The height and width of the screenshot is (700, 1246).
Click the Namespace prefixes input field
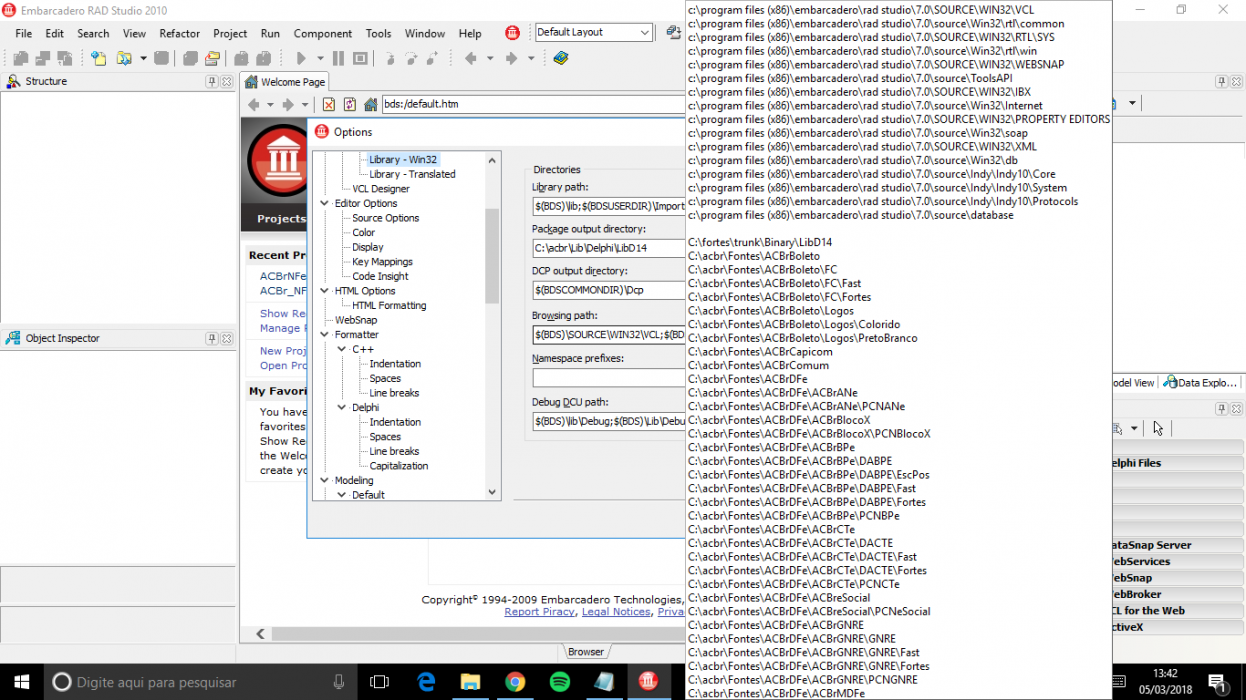(609, 378)
